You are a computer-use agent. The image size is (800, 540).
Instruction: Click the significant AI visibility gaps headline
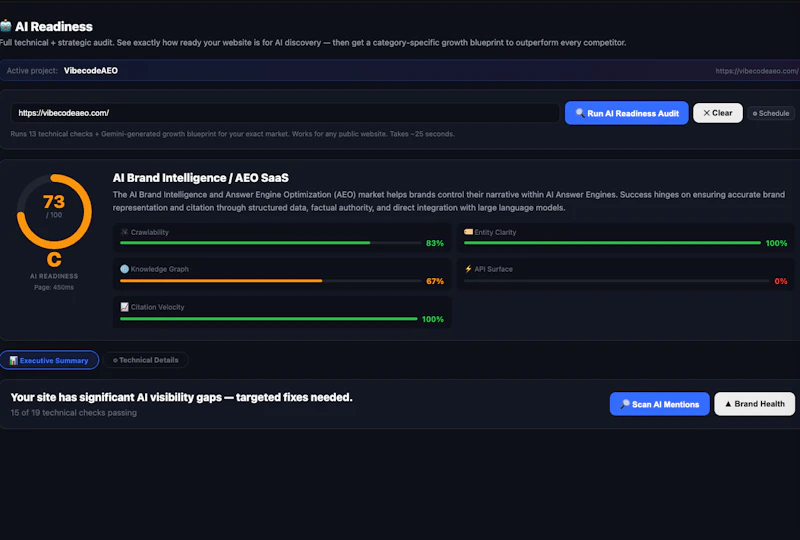pyautogui.click(x=182, y=397)
